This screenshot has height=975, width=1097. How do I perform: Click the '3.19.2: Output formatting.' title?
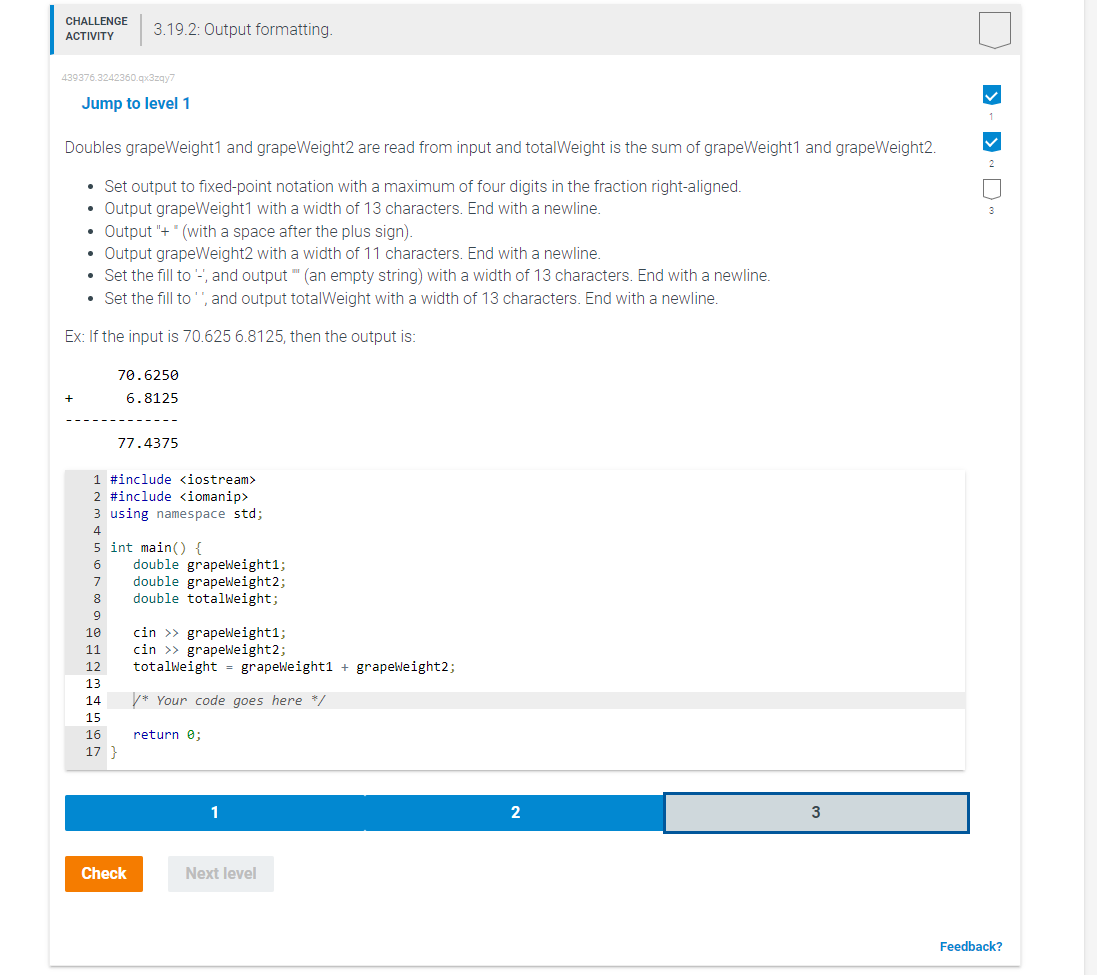pos(243,29)
